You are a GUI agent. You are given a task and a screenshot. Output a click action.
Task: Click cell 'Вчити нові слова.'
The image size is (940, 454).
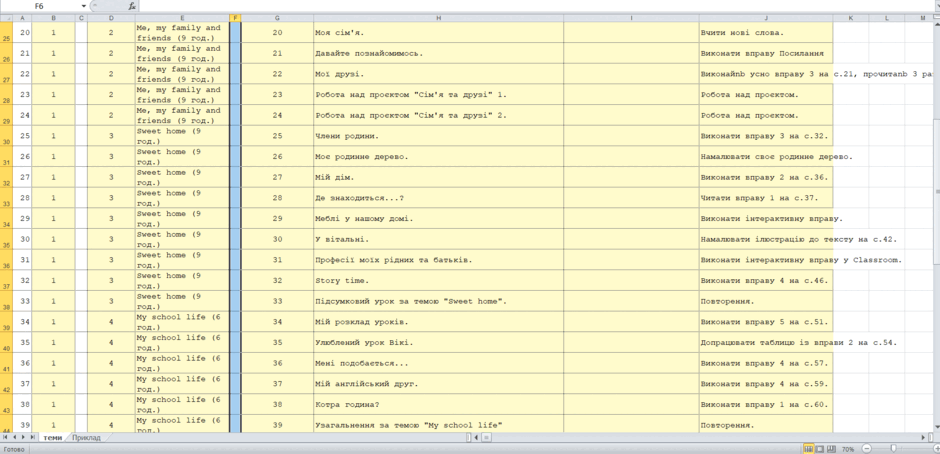(x=766, y=33)
